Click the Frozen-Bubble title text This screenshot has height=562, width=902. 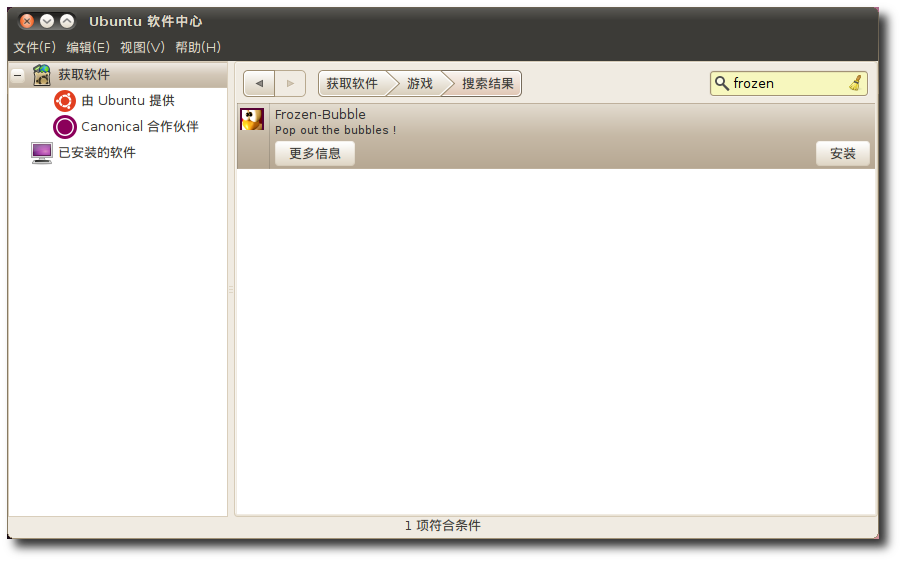point(320,114)
